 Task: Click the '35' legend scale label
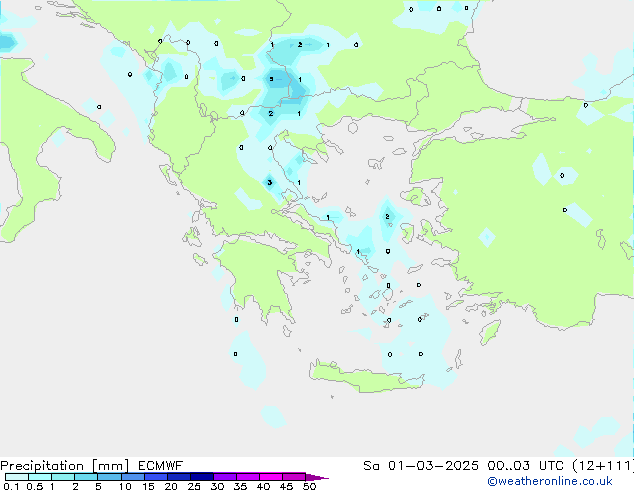(x=240, y=486)
